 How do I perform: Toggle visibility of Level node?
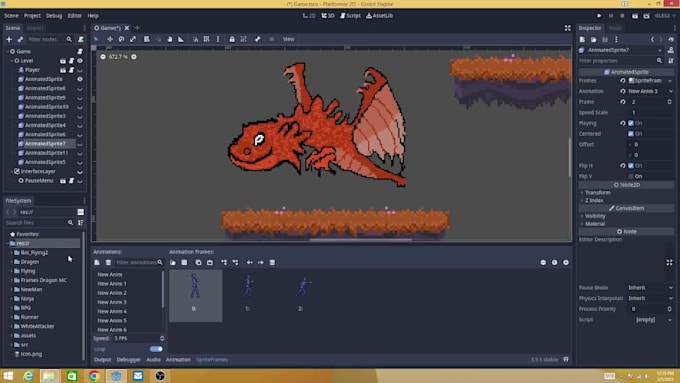(80, 61)
